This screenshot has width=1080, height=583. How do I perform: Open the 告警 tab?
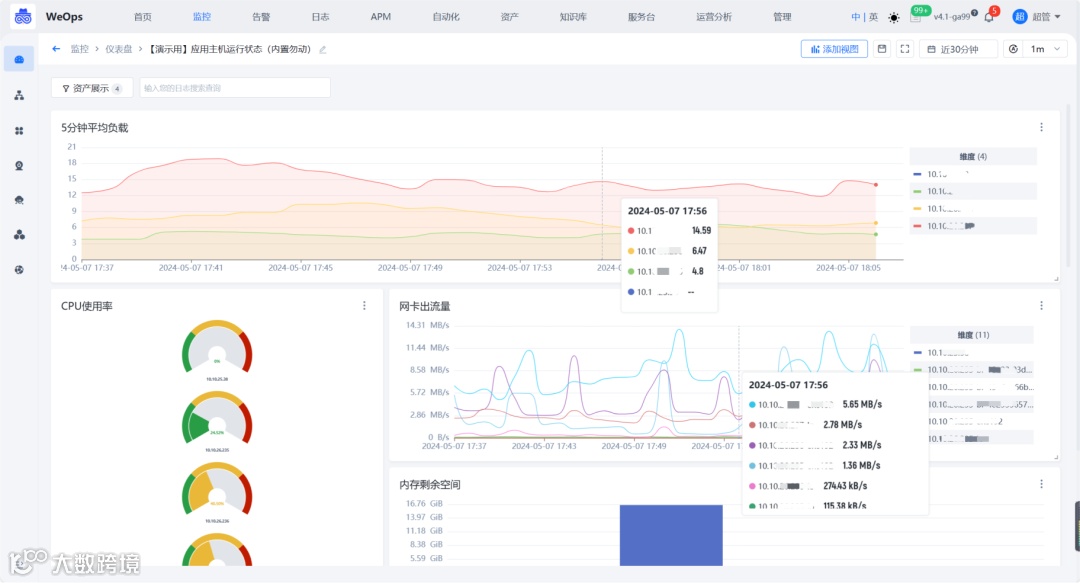[x=261, y=17]
